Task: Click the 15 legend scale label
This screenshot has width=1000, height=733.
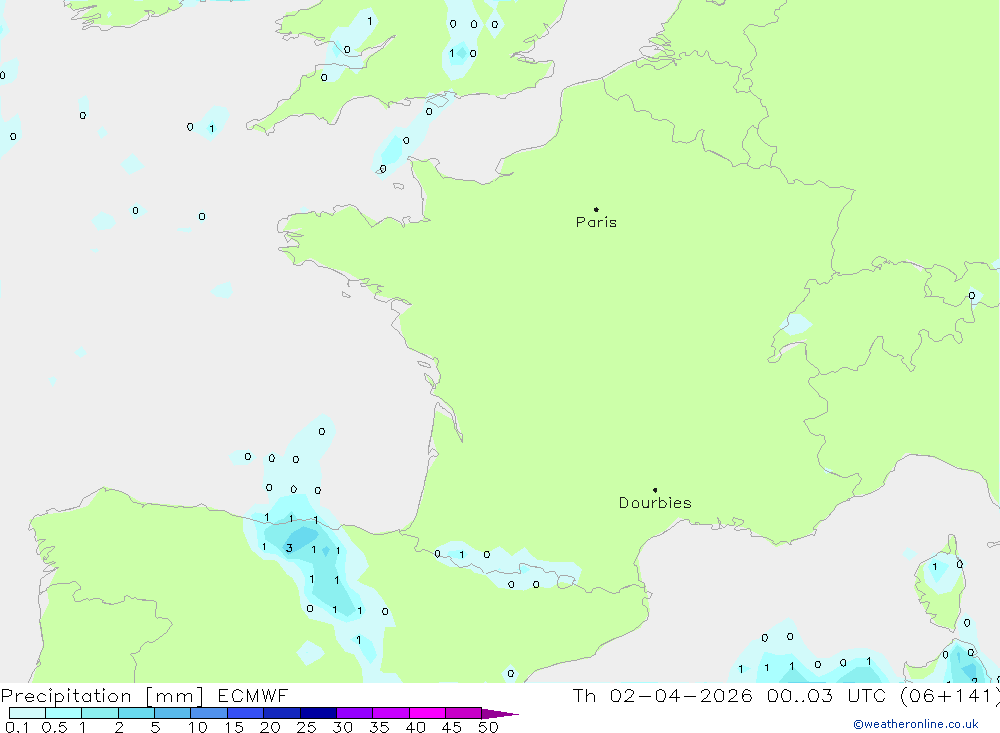Action: (x=234, y=727)
